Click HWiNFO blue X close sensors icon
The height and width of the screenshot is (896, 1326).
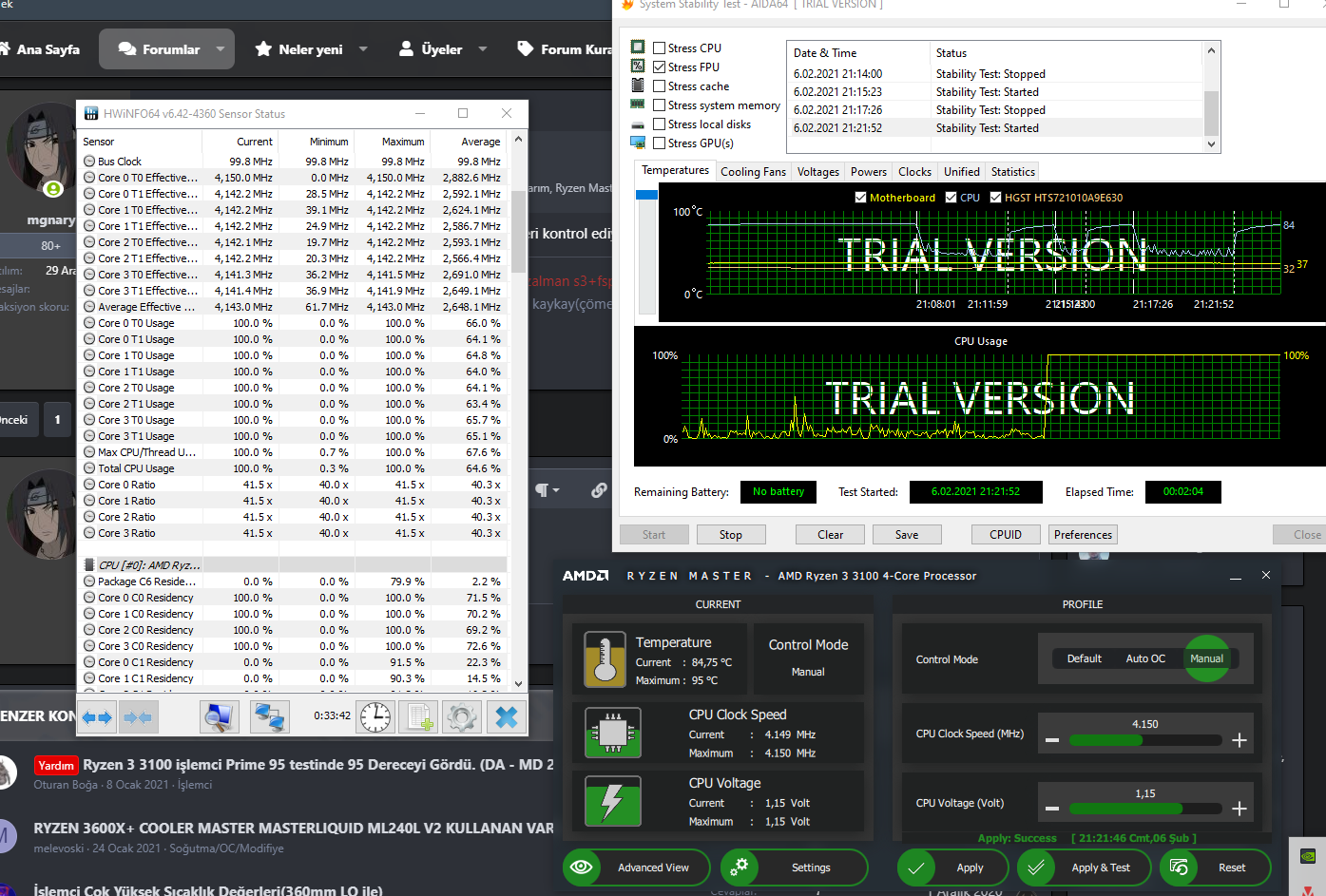click(x=507, y=716)
